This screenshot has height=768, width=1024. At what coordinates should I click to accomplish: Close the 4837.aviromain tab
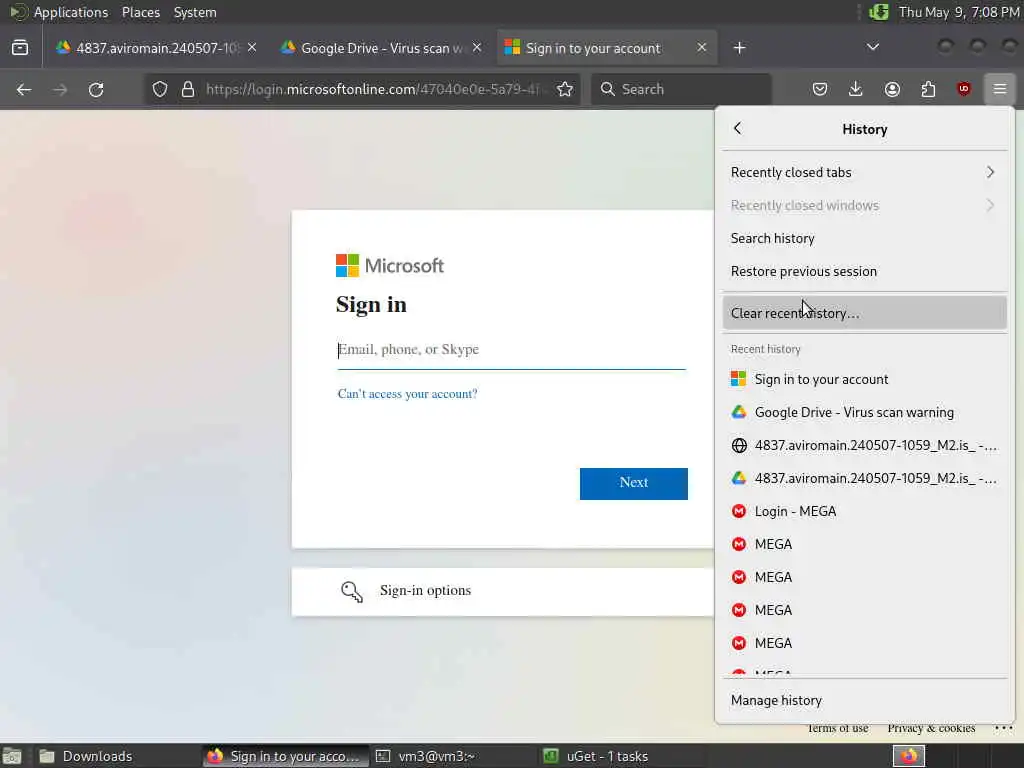252,48
